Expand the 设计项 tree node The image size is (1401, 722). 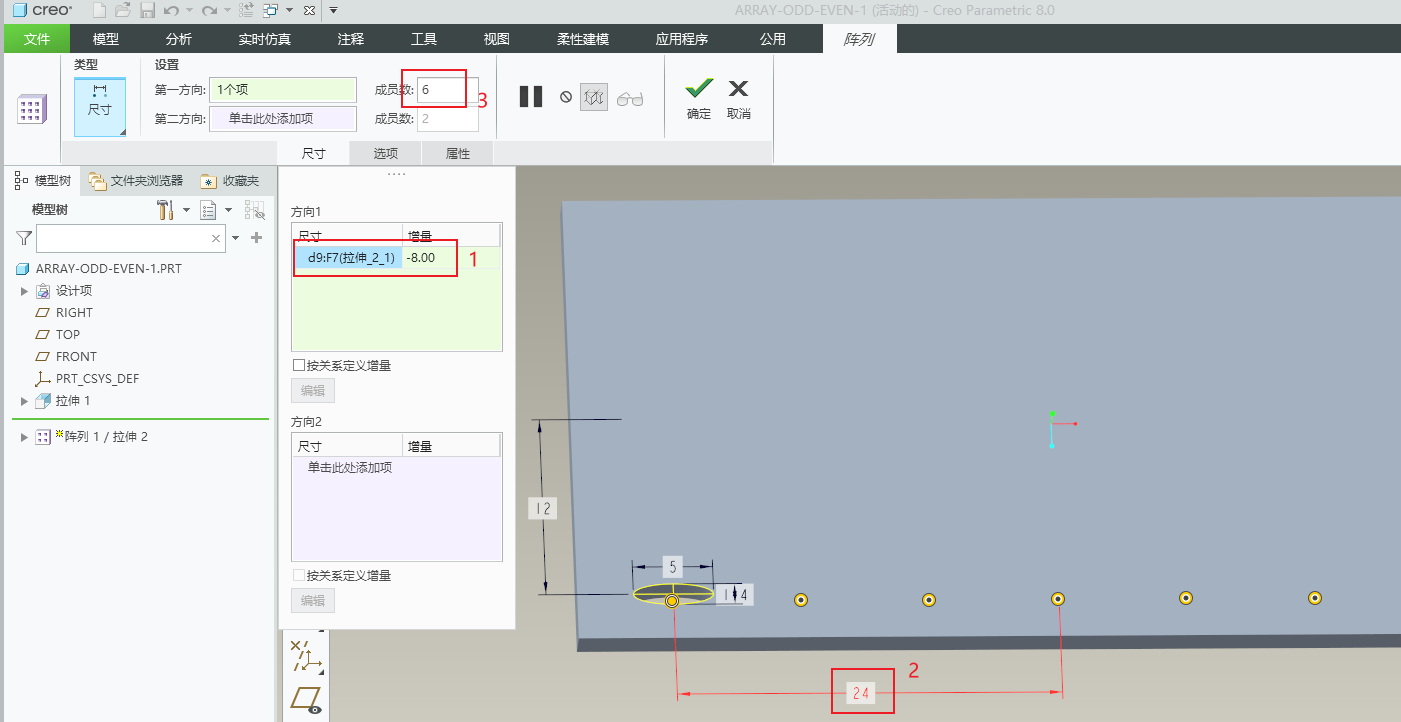coord(25,291)
